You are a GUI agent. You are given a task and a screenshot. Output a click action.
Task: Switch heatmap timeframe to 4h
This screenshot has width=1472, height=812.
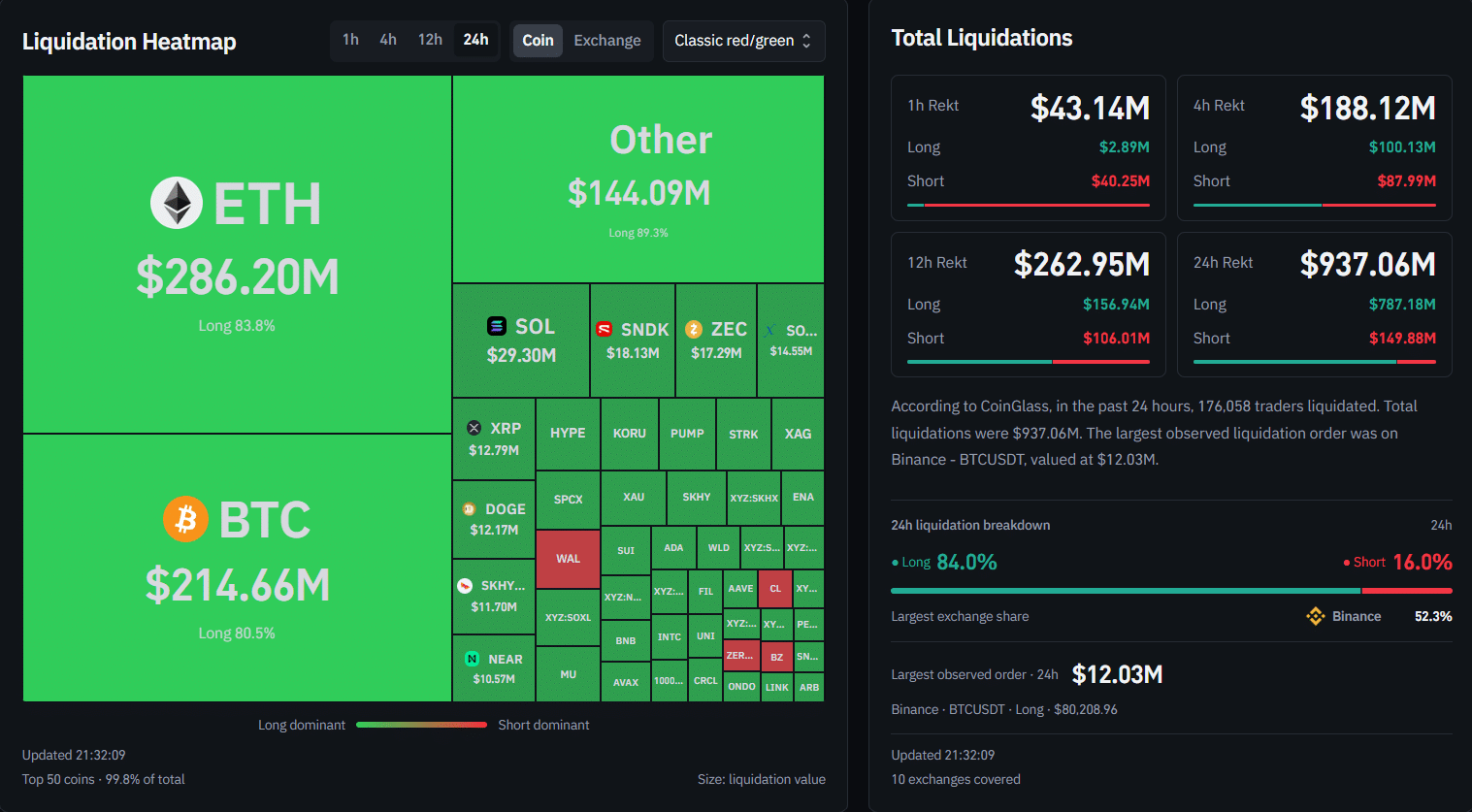388,40
